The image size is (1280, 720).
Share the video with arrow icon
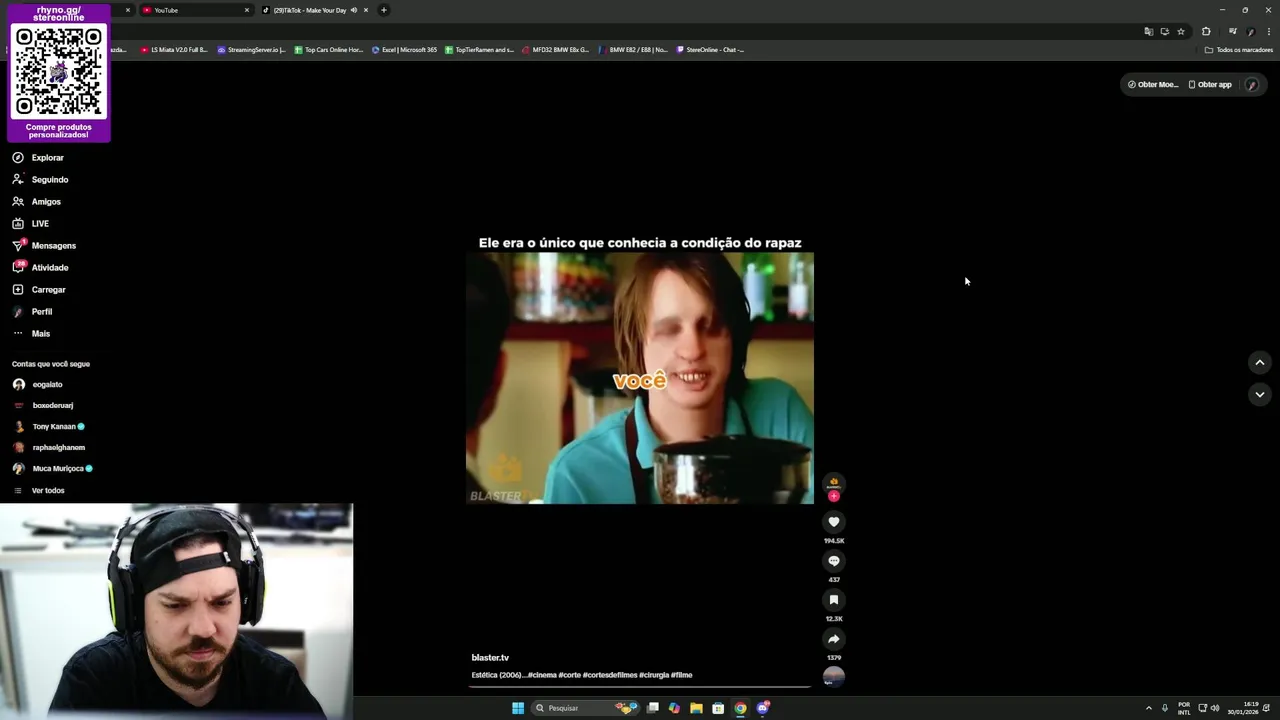(834, 639)
